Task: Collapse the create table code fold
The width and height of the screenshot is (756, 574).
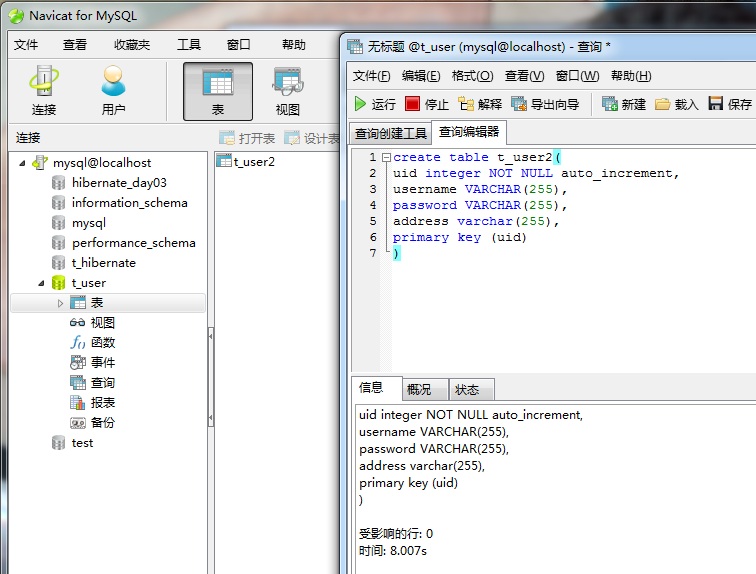Action: point(386,157)
